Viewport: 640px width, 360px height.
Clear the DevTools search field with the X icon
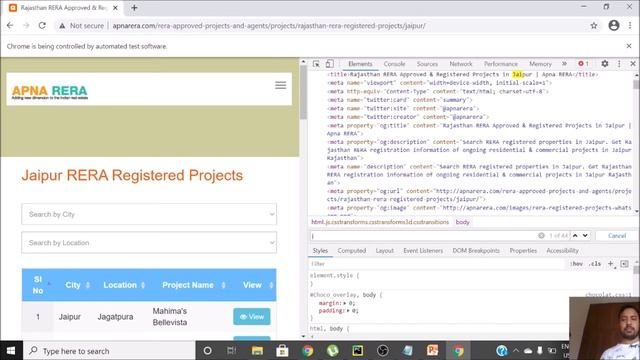(541, 236)
